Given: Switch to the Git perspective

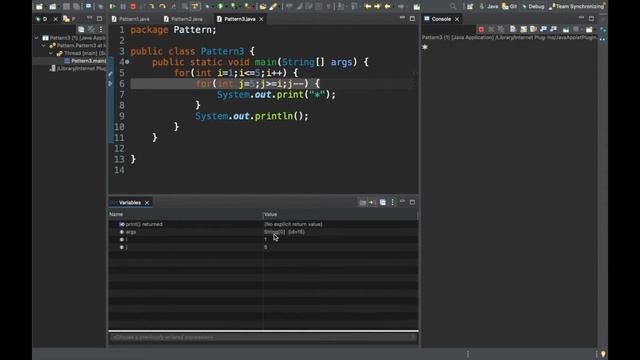Looking at the screenshot, I should (x=509, y=7).
